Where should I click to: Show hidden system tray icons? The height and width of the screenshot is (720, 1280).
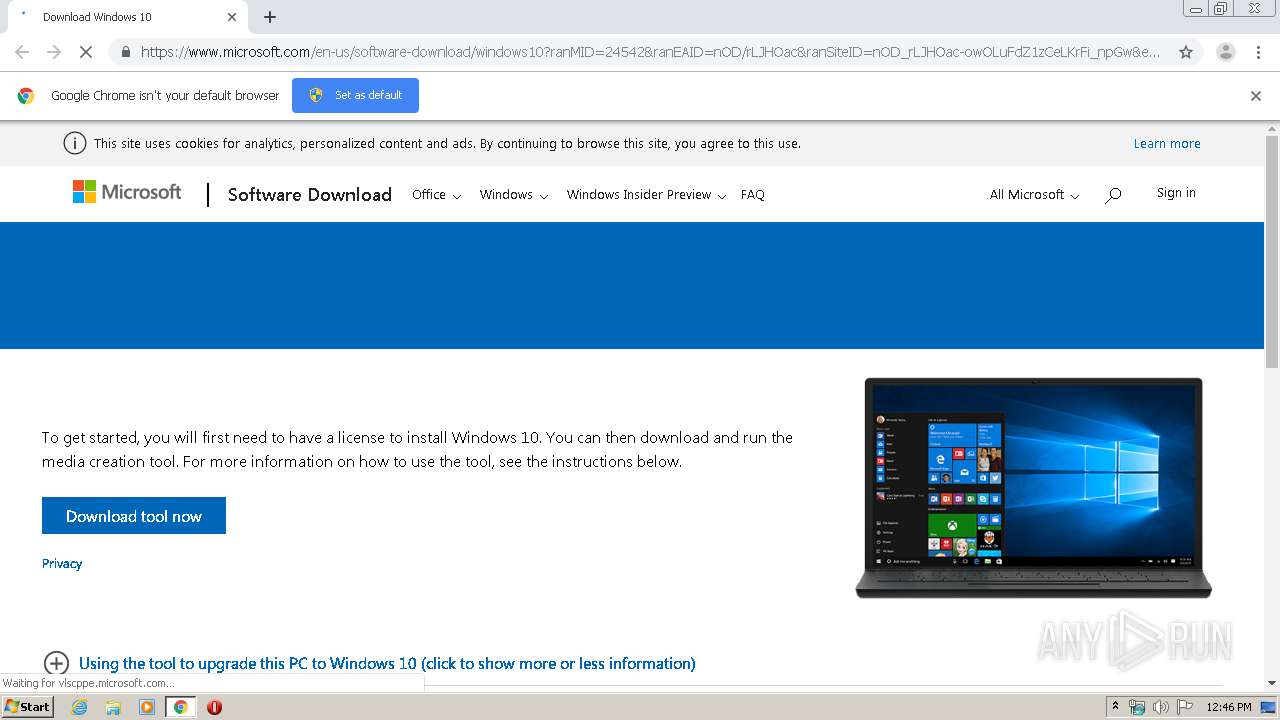pyautogui.click(x=1115, y=707)
